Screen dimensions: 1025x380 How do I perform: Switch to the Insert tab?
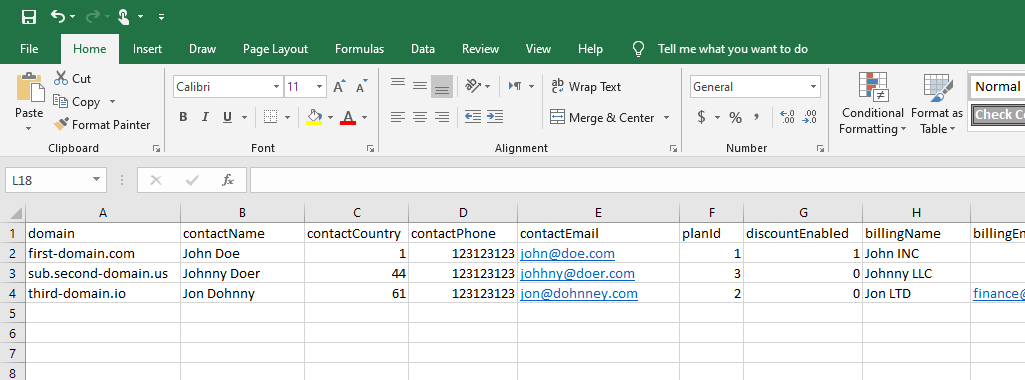pos(148,49)
